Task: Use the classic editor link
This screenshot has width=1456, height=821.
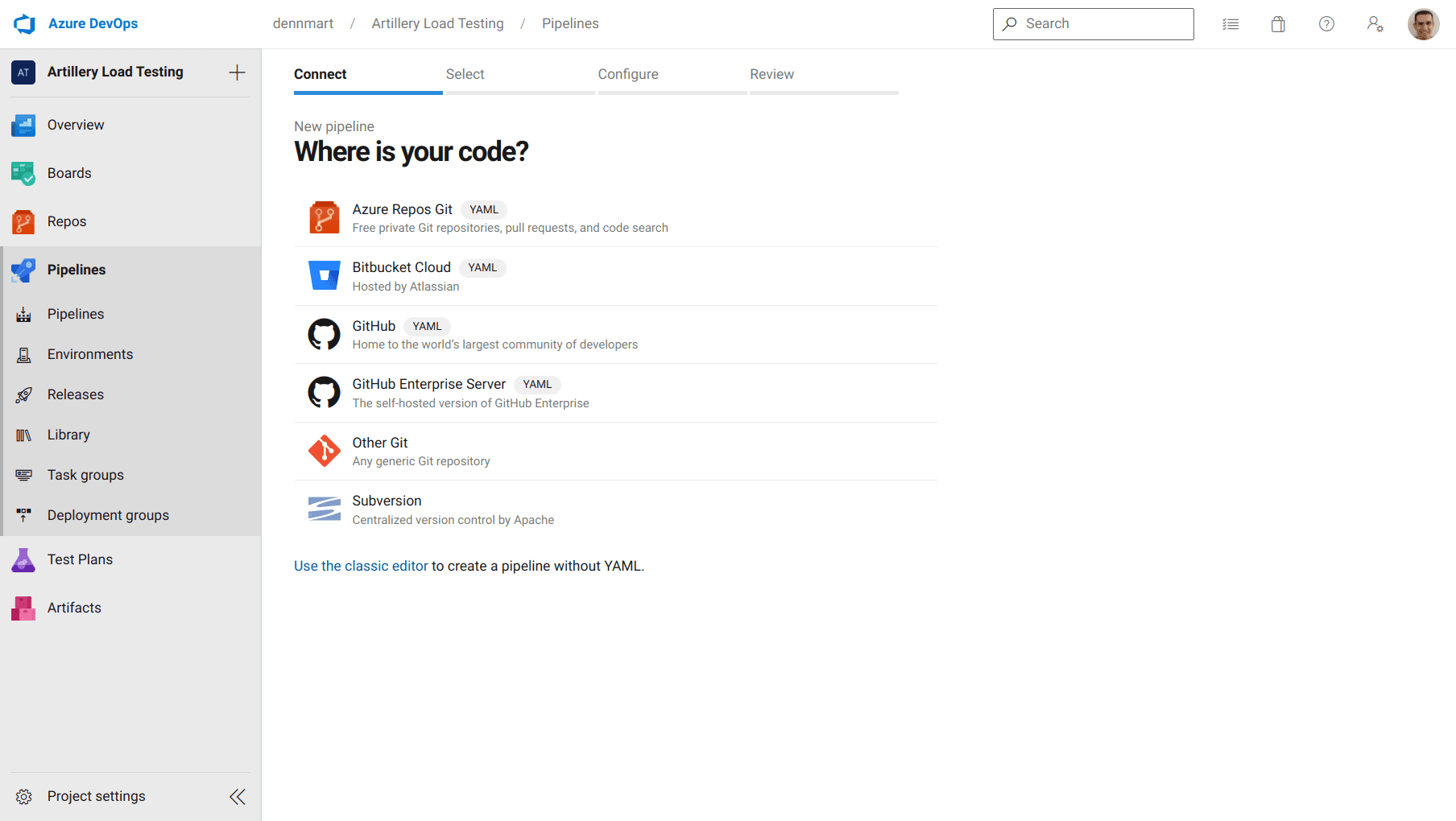Action: 361,566
